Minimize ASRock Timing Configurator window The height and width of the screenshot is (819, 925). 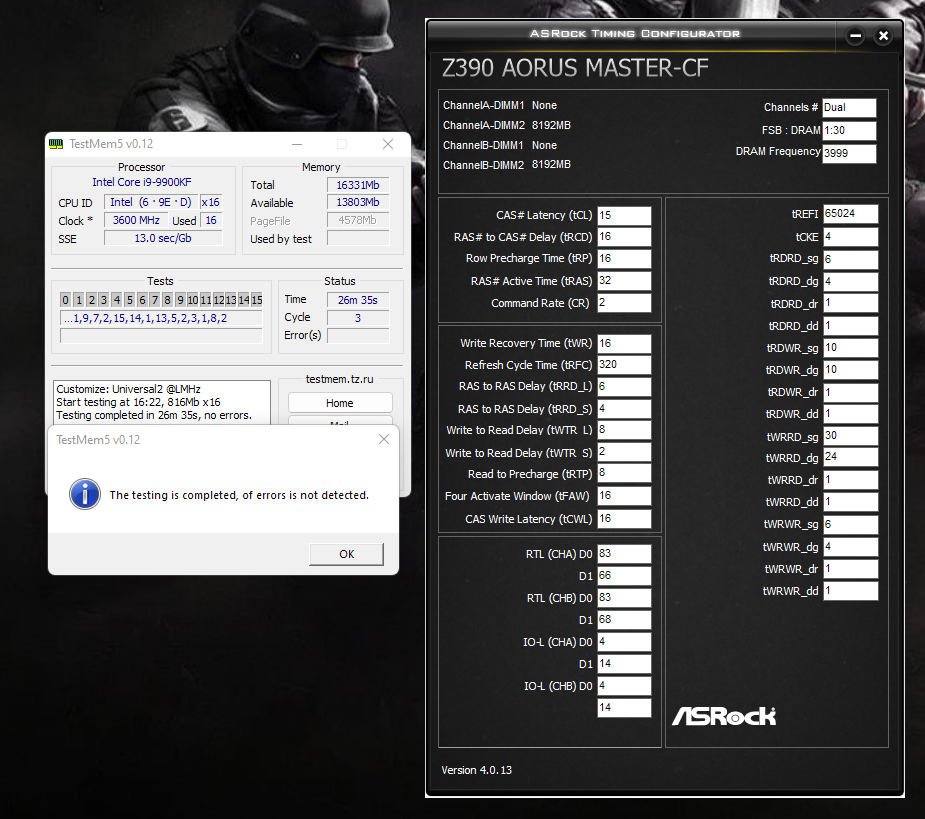pos(855,36)
